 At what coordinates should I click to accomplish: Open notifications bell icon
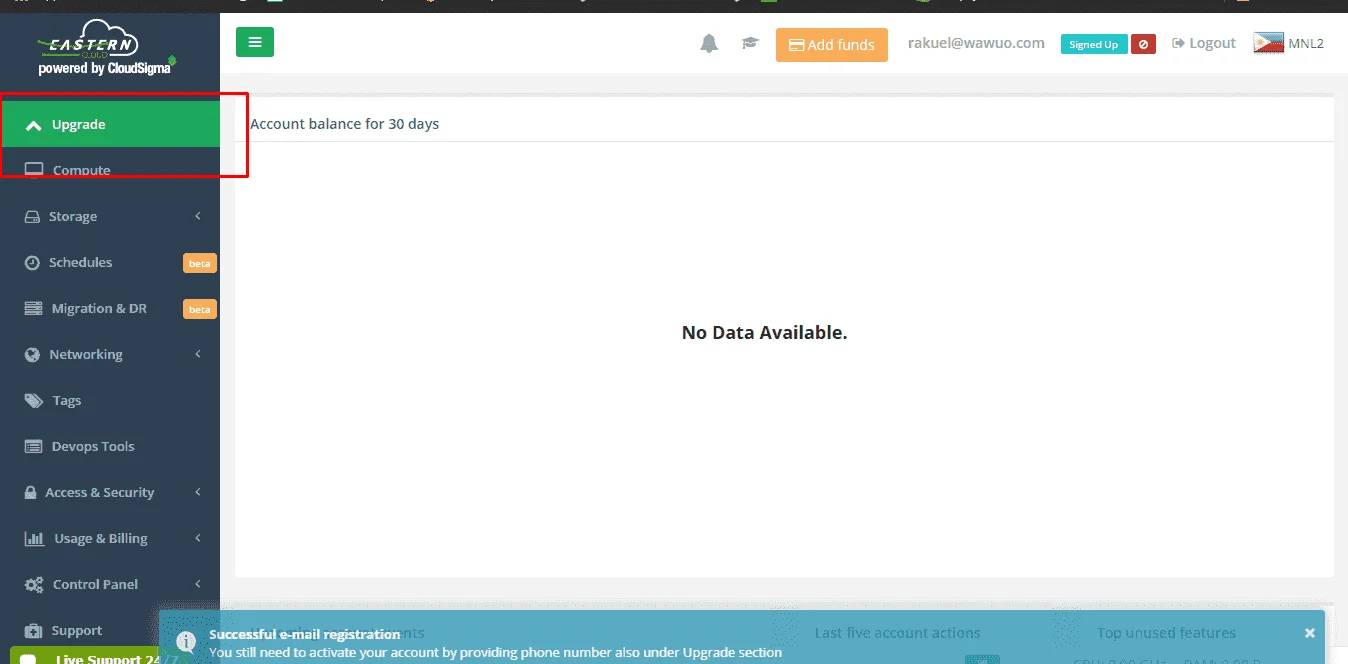coord(709,43)
